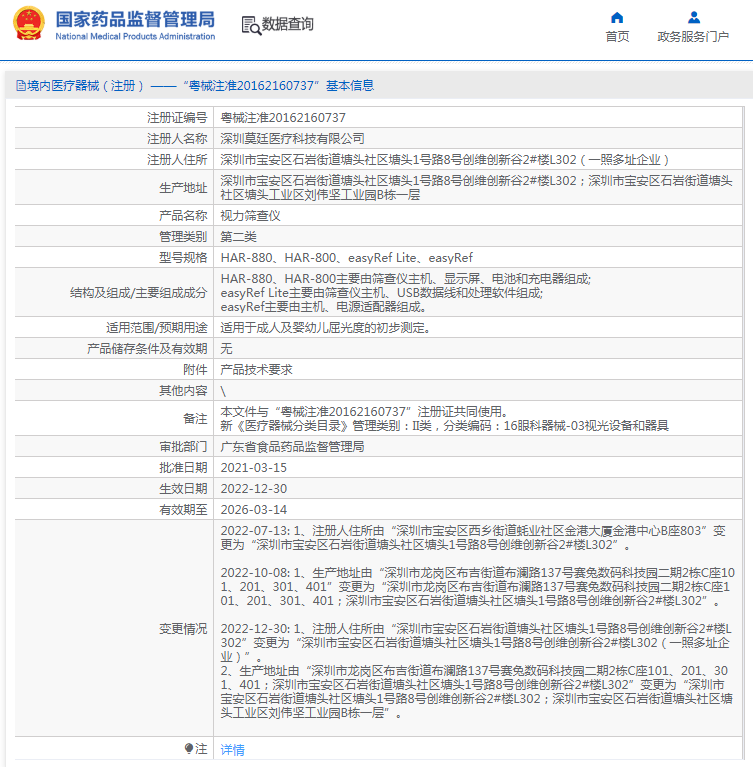This screenshot has width=753, height=767.
Task: Click the 审批部门 row label
Action: [183, 447]
